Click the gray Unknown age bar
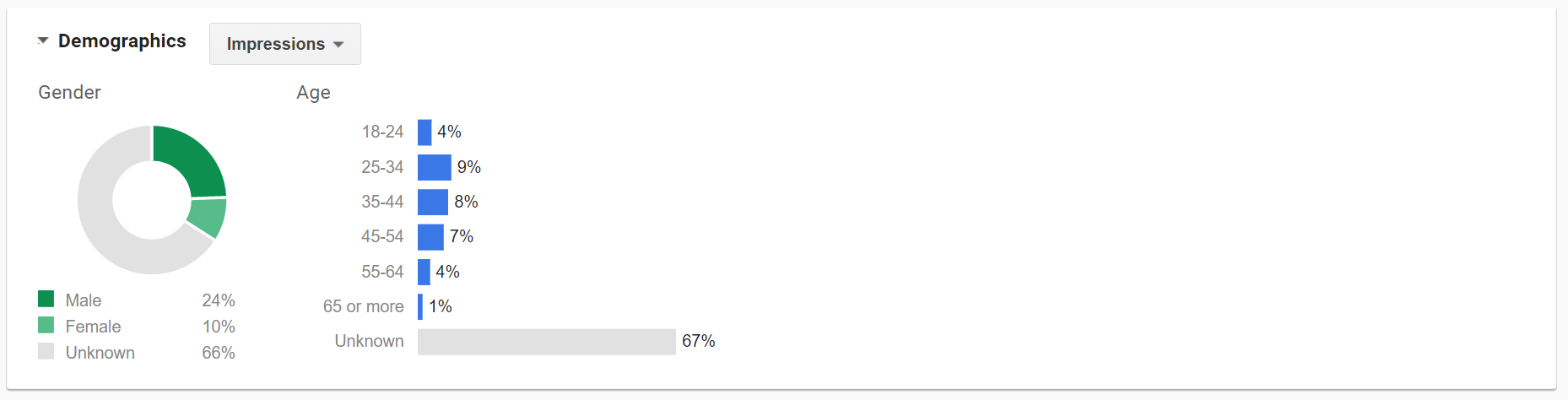The width and height of the screenshot is (1568, 400). click(546, 341)
